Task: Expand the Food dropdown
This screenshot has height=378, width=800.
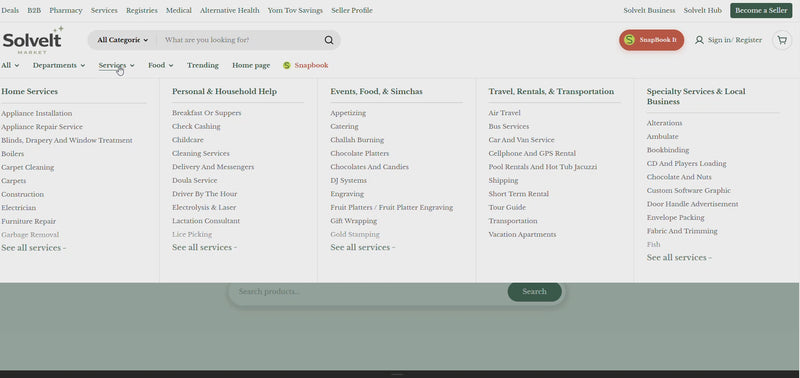Action: click(161, 65)
